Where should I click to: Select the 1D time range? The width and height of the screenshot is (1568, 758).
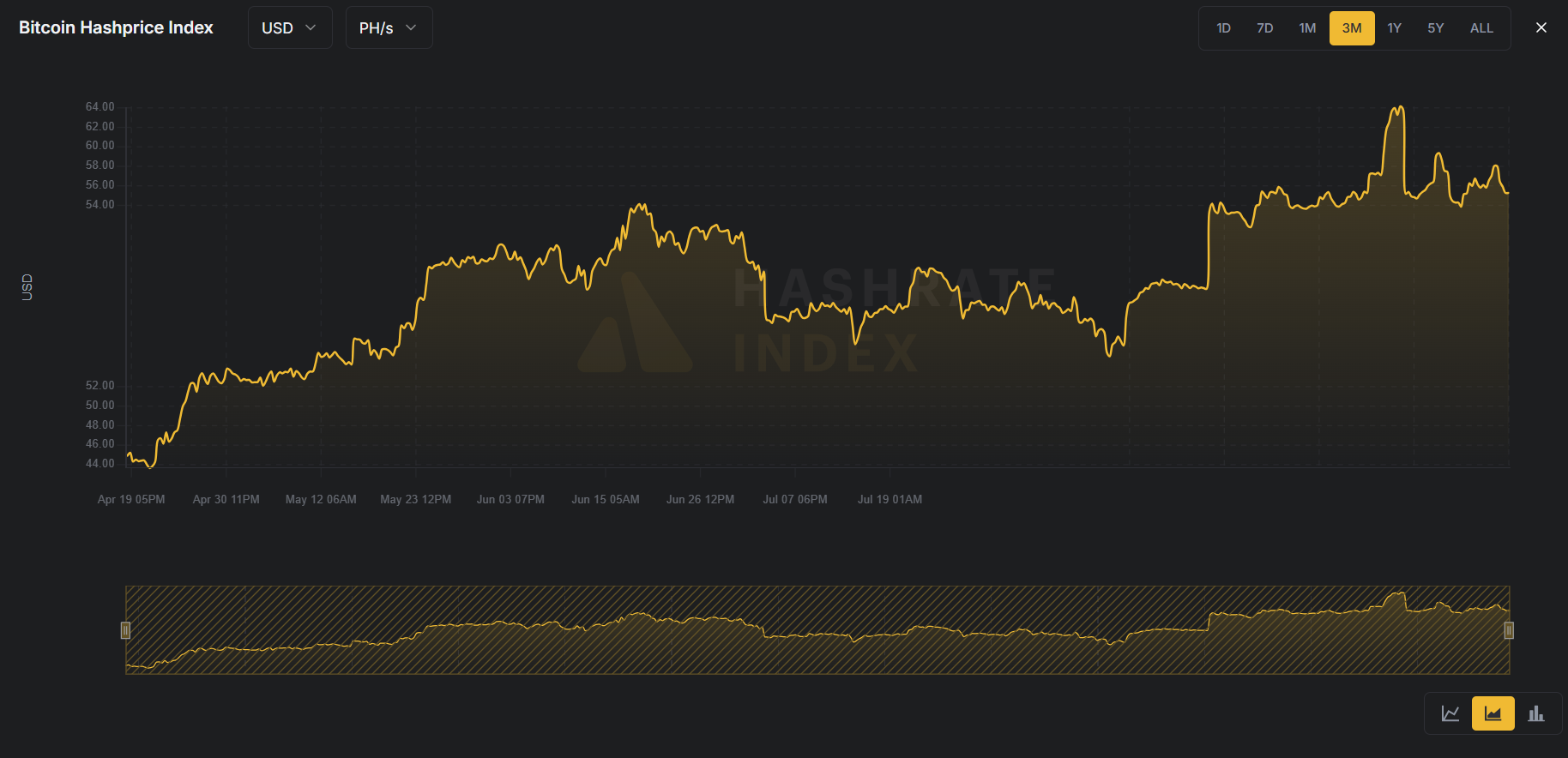click(1223, 28)
